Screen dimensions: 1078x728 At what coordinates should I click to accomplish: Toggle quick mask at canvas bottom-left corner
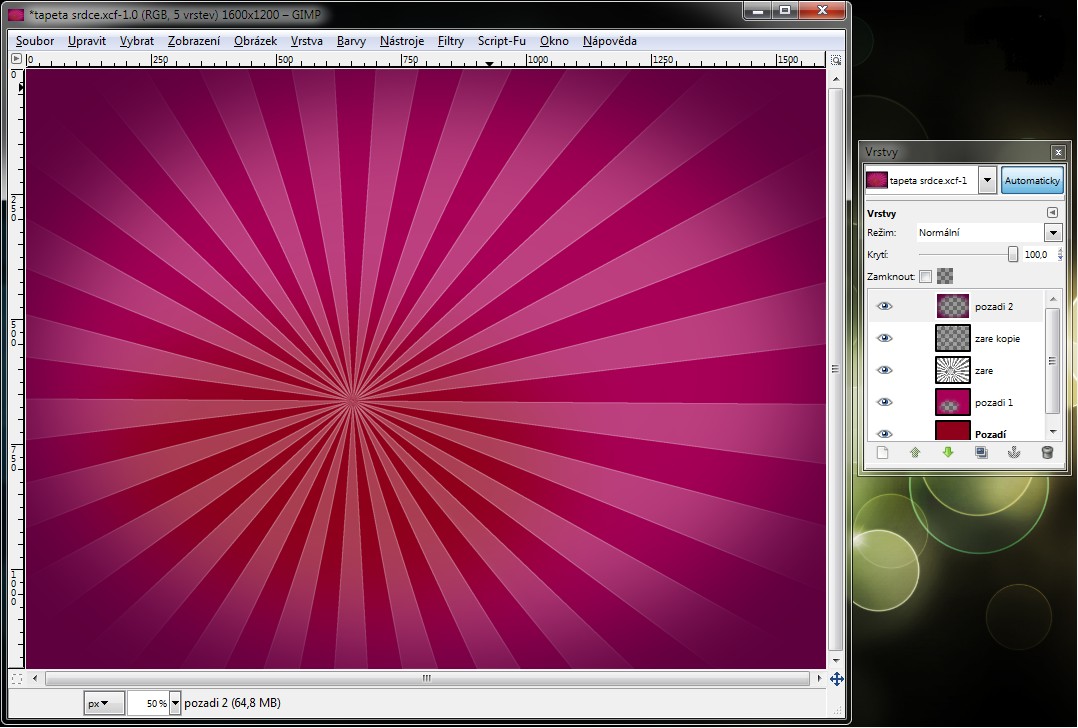coord(16,679)
